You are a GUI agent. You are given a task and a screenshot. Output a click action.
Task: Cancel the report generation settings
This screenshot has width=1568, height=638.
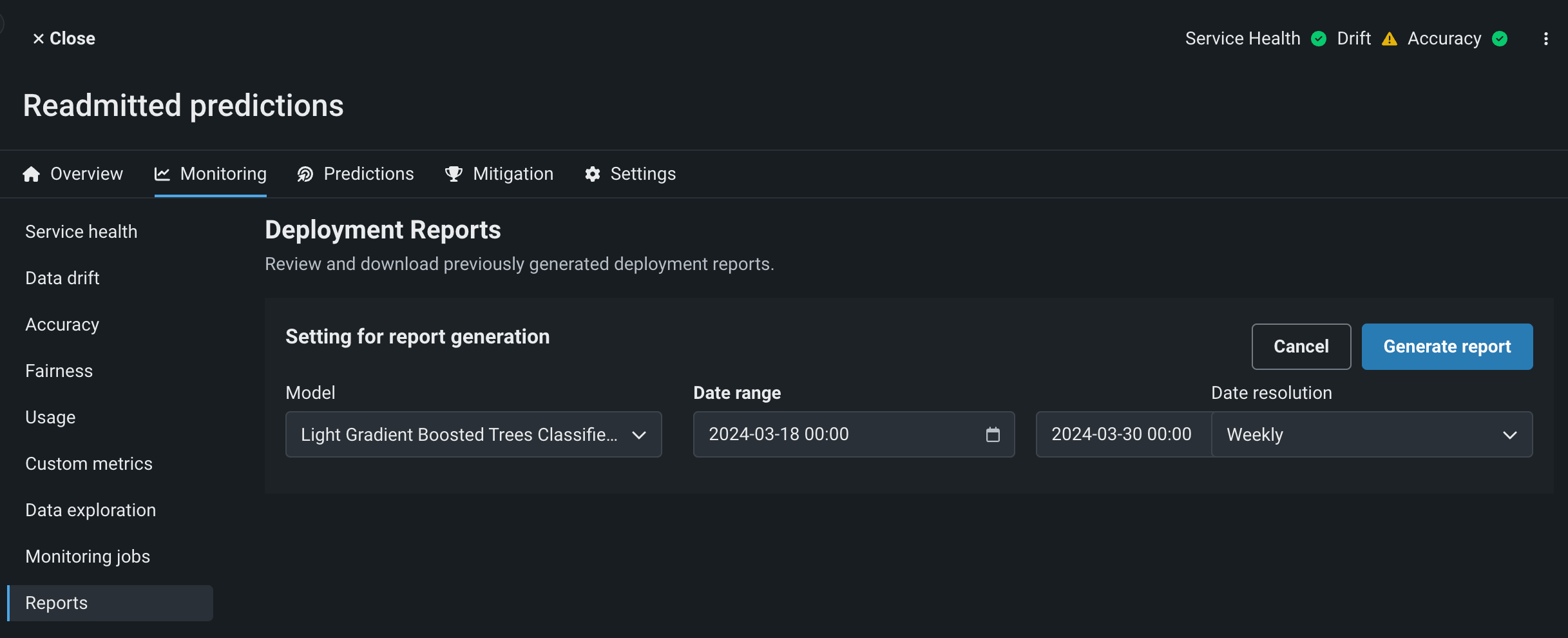click(1301, 347)
